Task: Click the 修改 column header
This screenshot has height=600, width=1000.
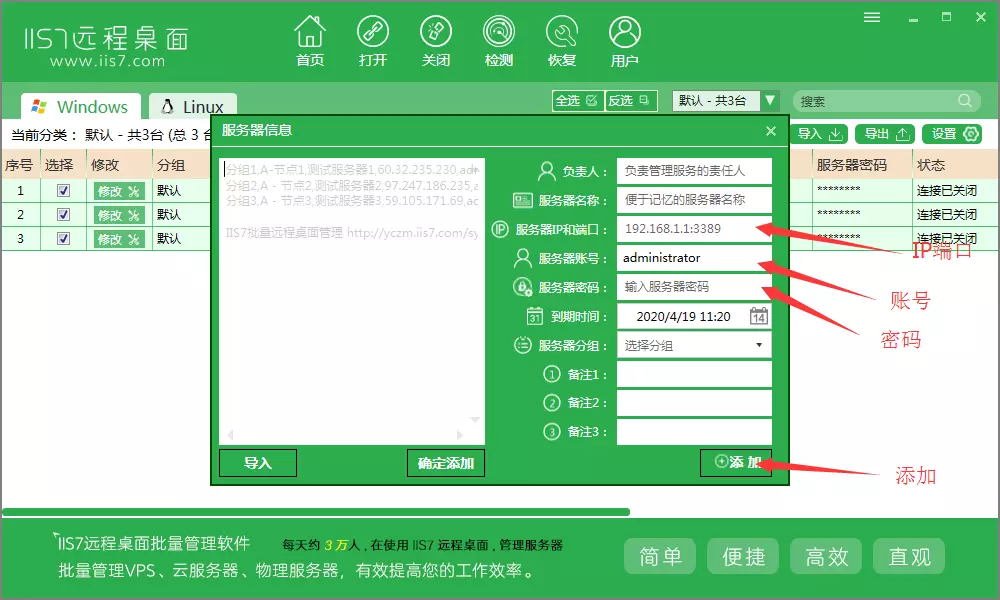Action: coord(119,165)
